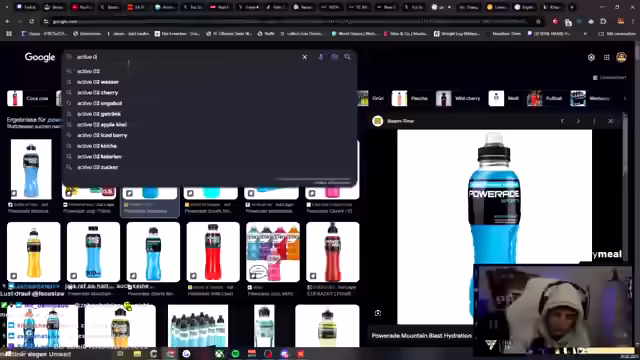
Task: Clear the search box with the X icon
Action: click(x=304, y=57)
